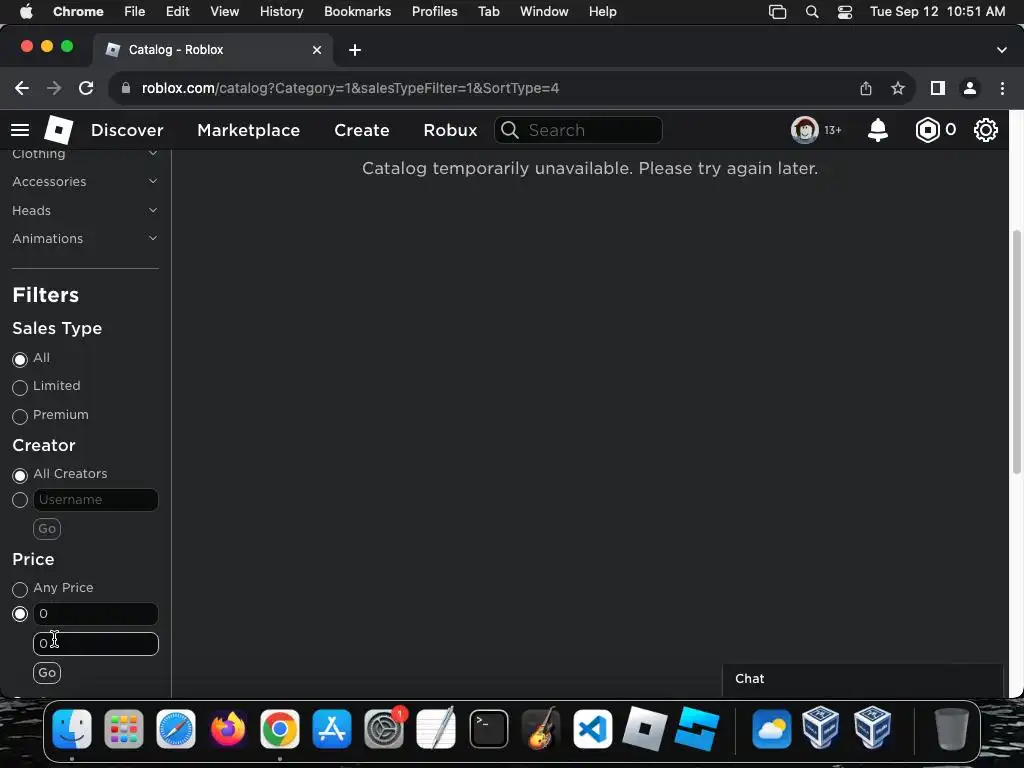Screen dimensions: 1024x768
Task: Open System Settings from the Dock
Action: 384,729
